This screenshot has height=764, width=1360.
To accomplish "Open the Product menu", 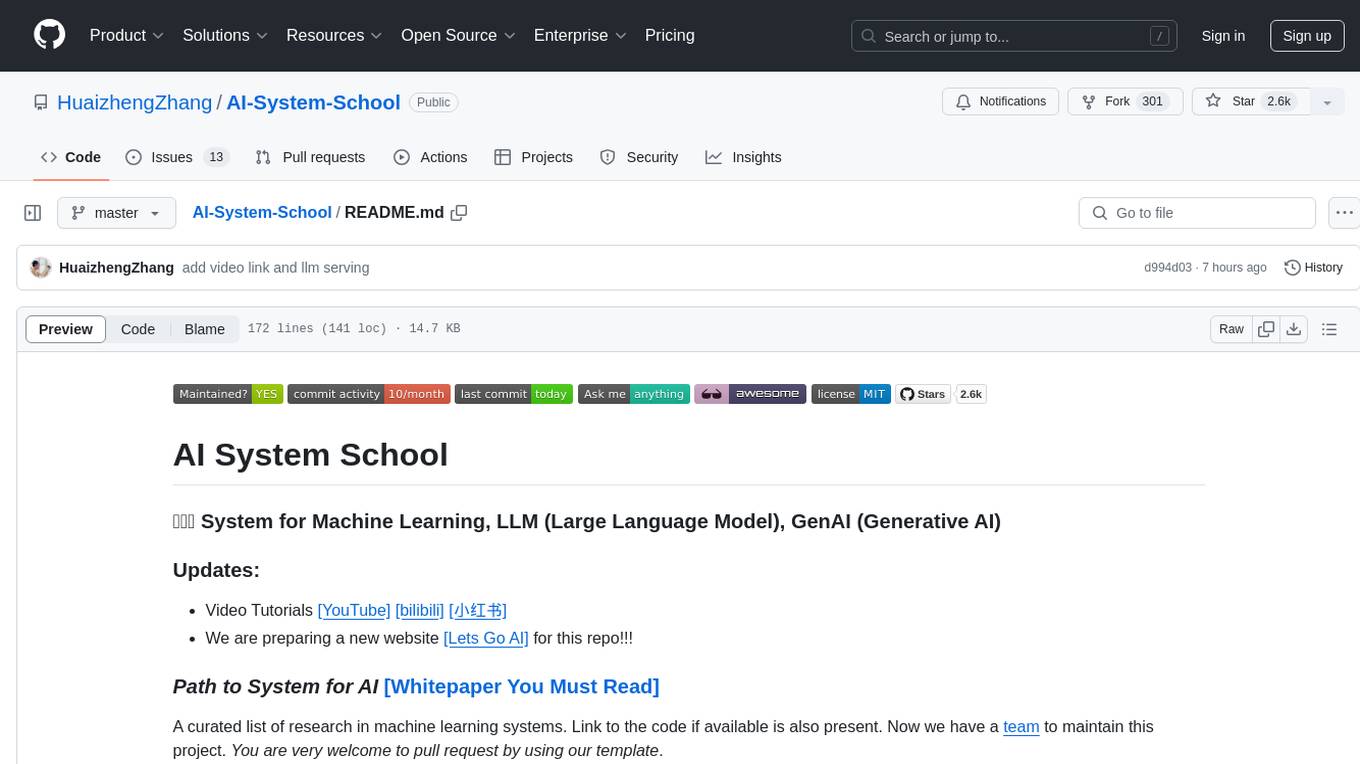I will [127, 35].
